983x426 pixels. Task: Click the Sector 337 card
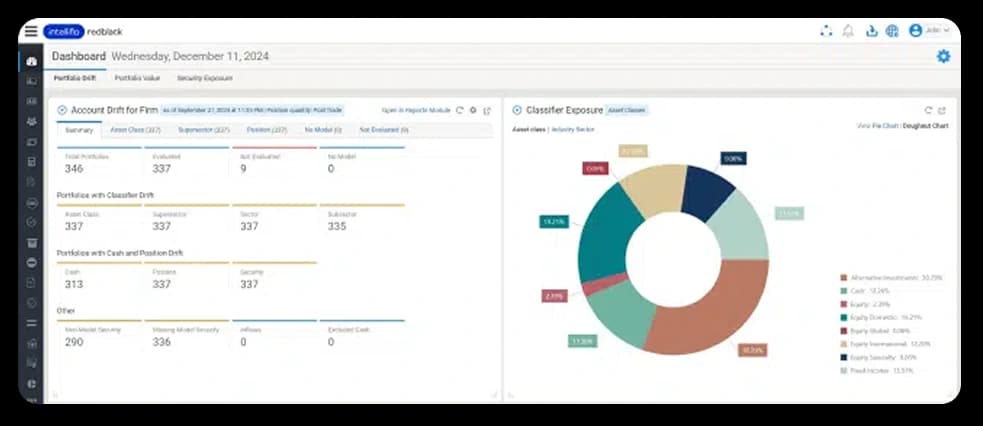275,219
